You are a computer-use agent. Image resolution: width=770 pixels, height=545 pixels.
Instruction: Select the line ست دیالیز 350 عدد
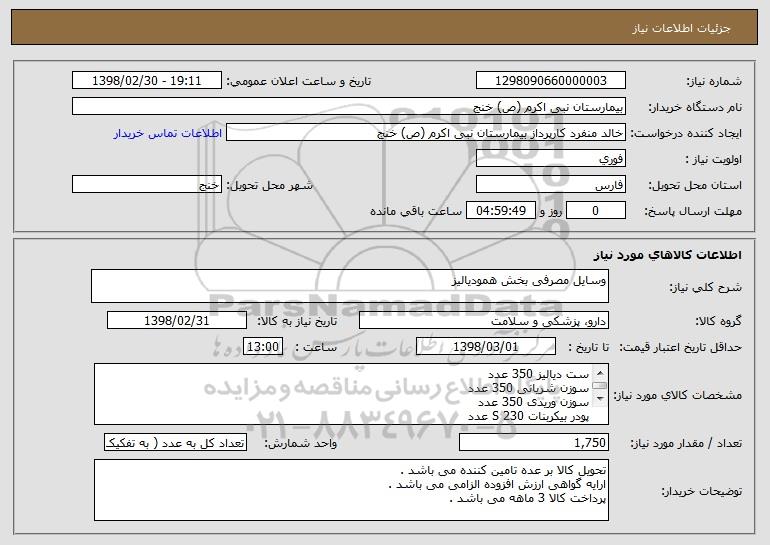click(538, 374)
